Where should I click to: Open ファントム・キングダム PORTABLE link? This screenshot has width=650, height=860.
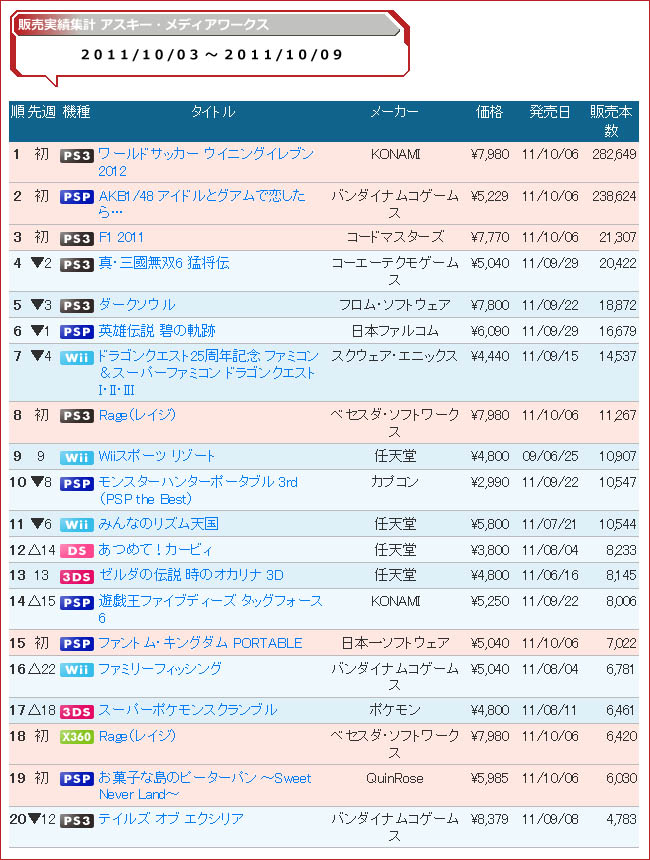click(200, 643)
